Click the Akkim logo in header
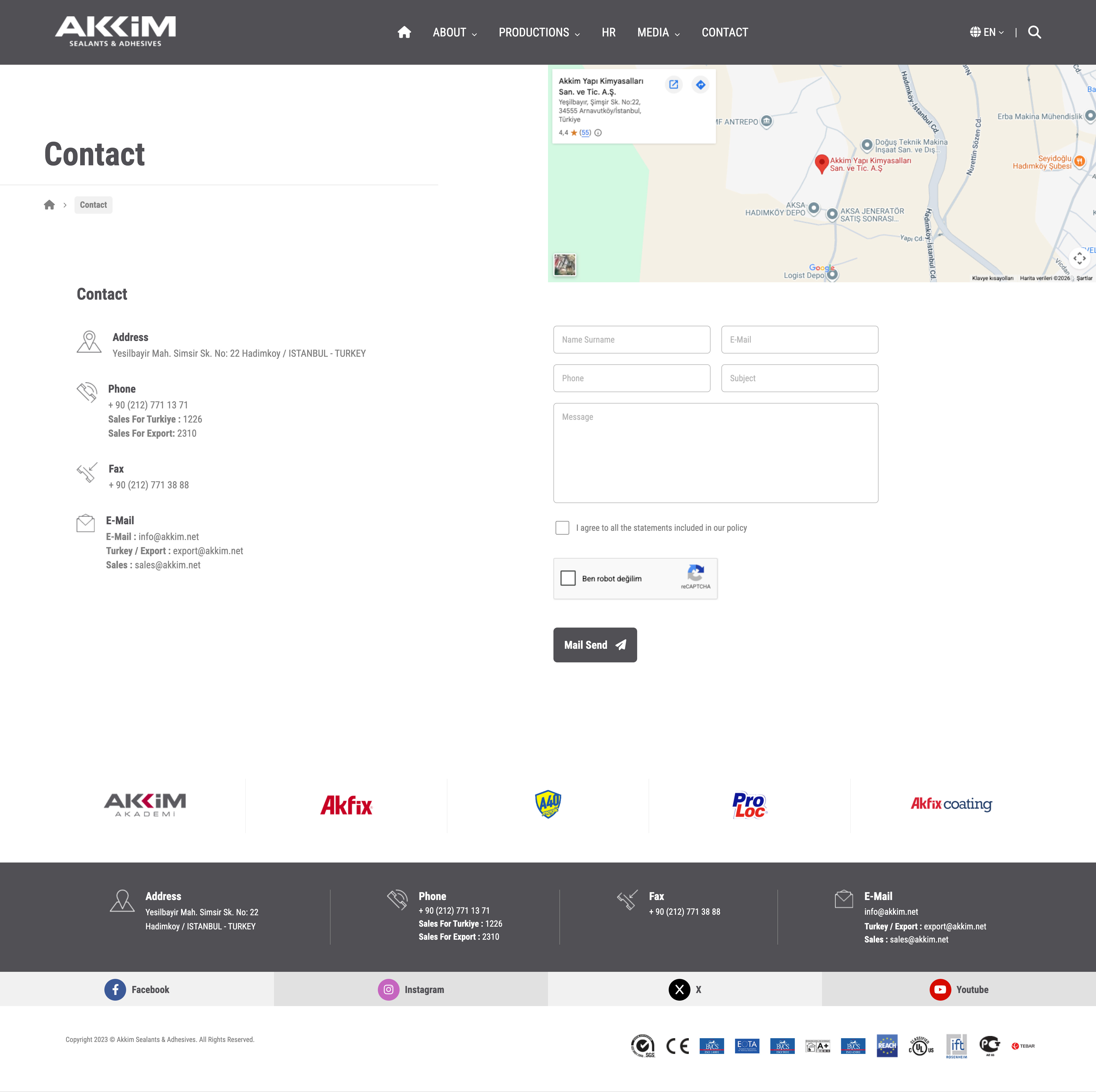Image resolution: width=1096 pixels, height=1092 pixels. click(115, 31)
